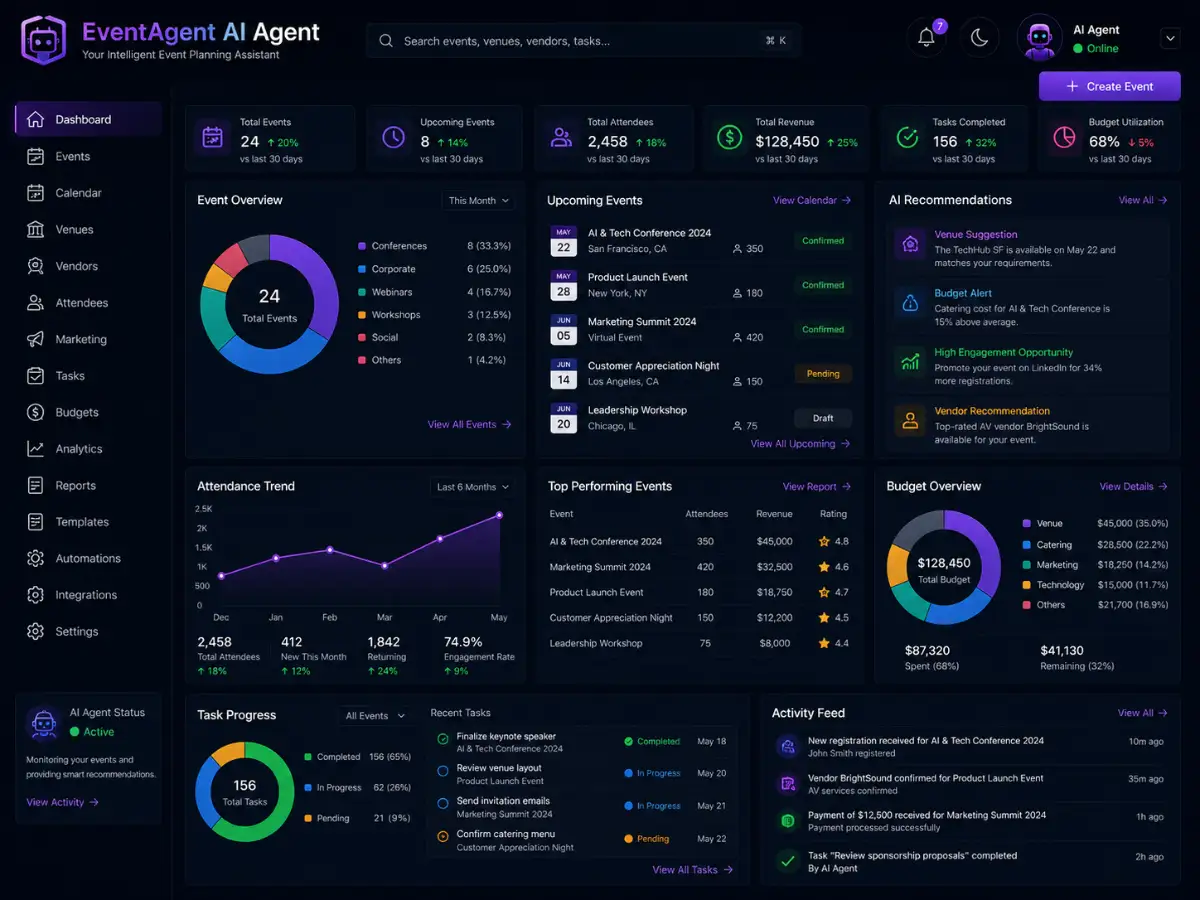Click the Total Attendees people stat icon
1200x900 pixels.
(x=562, y=138)
